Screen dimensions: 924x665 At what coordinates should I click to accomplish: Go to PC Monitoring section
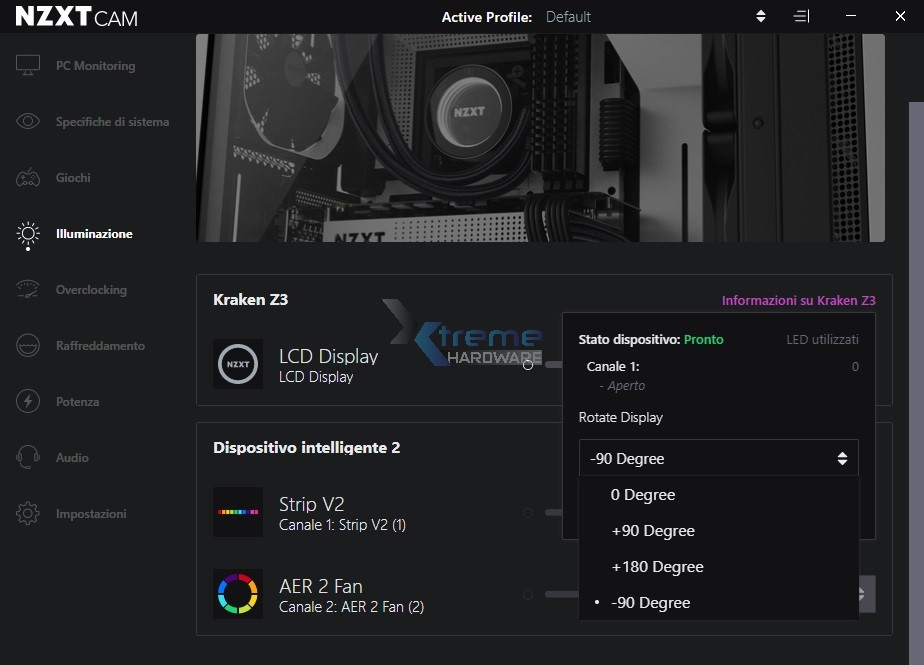pyautogui.click(x=95, y=66)
